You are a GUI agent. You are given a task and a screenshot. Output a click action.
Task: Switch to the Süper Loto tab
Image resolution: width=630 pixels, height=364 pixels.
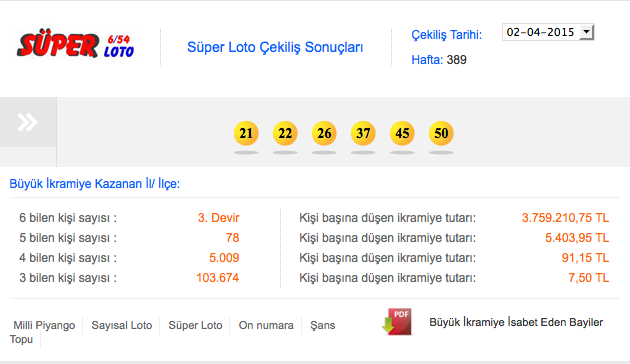195,325
